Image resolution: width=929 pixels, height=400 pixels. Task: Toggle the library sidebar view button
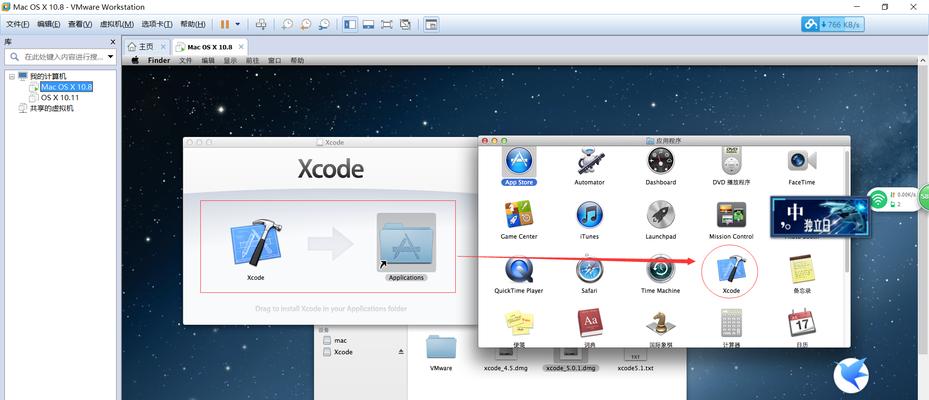350,24
